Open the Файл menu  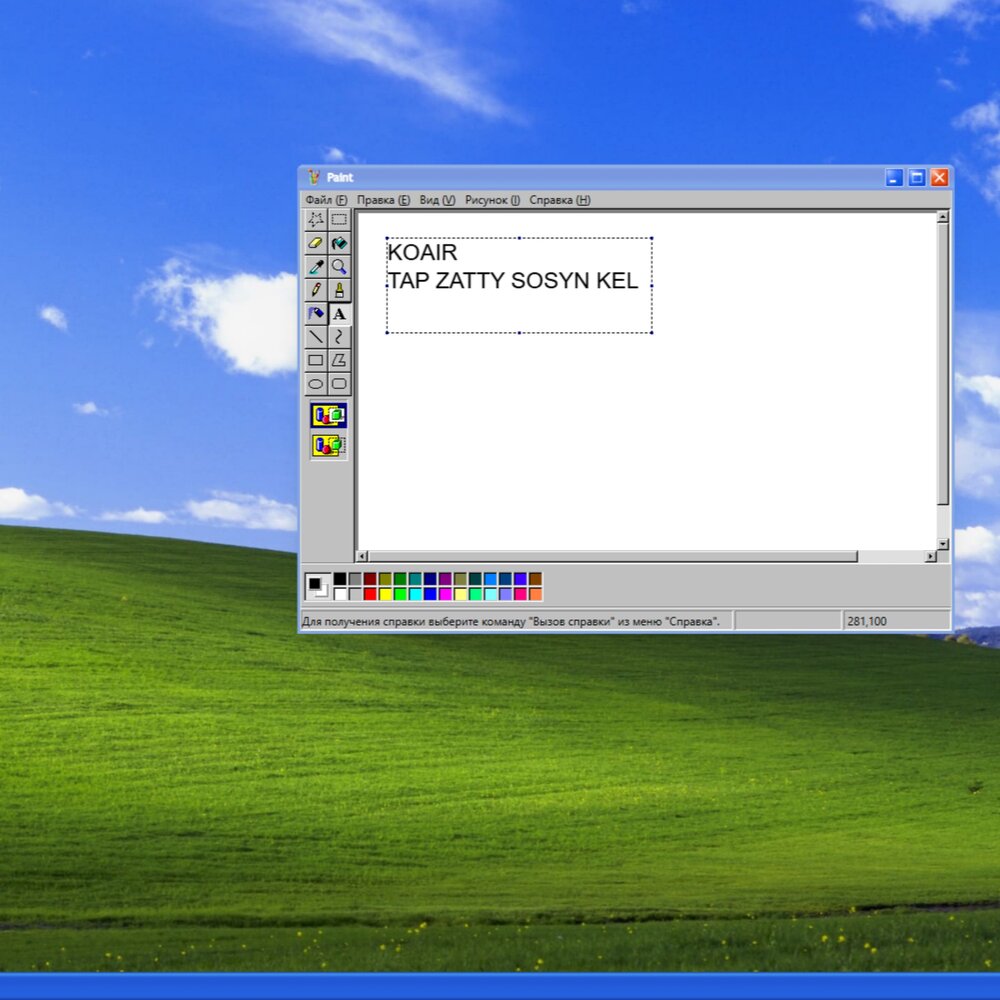click(x=326, y=200)
